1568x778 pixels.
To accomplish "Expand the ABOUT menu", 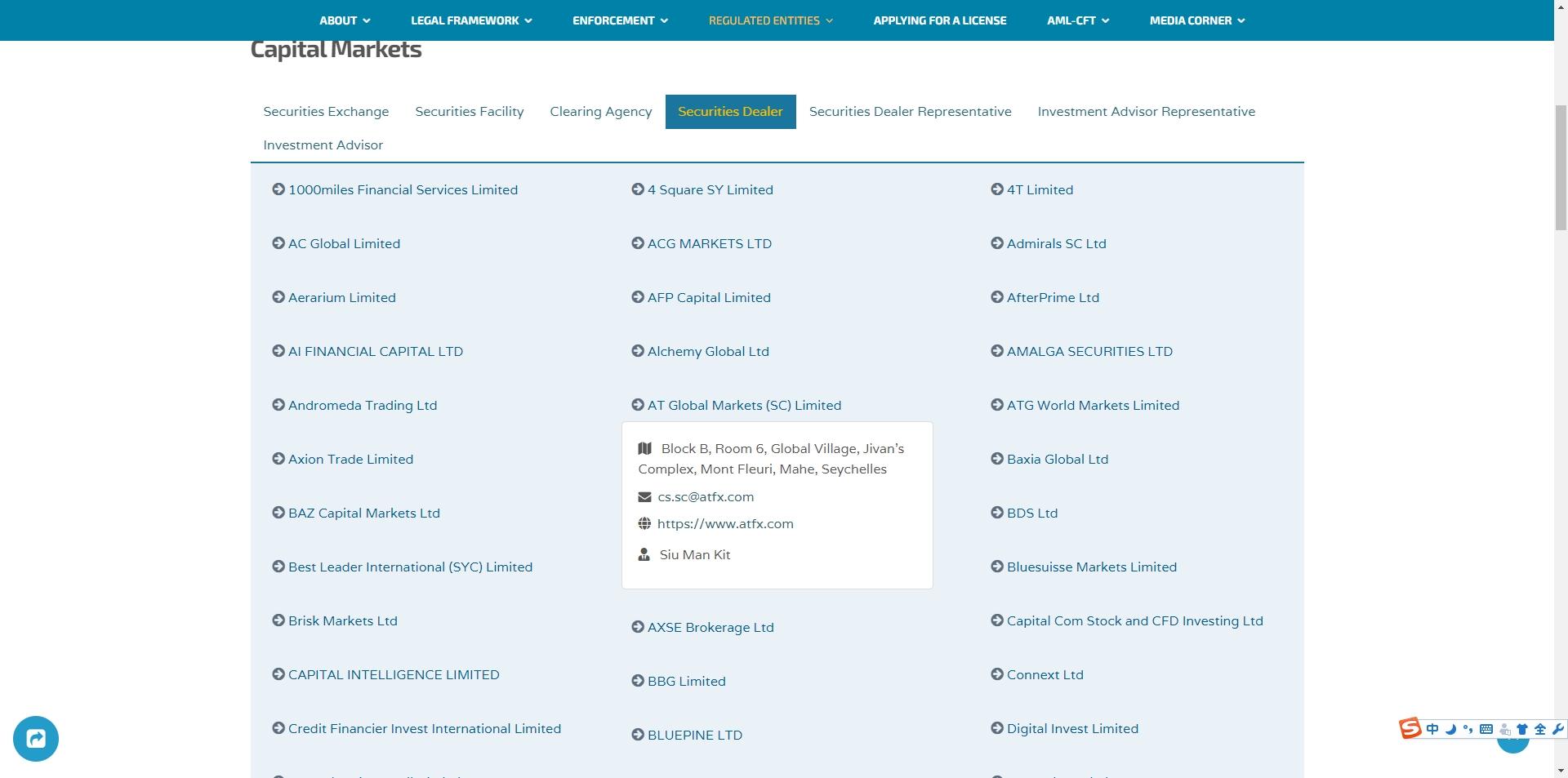I will (x=344, y=20).
